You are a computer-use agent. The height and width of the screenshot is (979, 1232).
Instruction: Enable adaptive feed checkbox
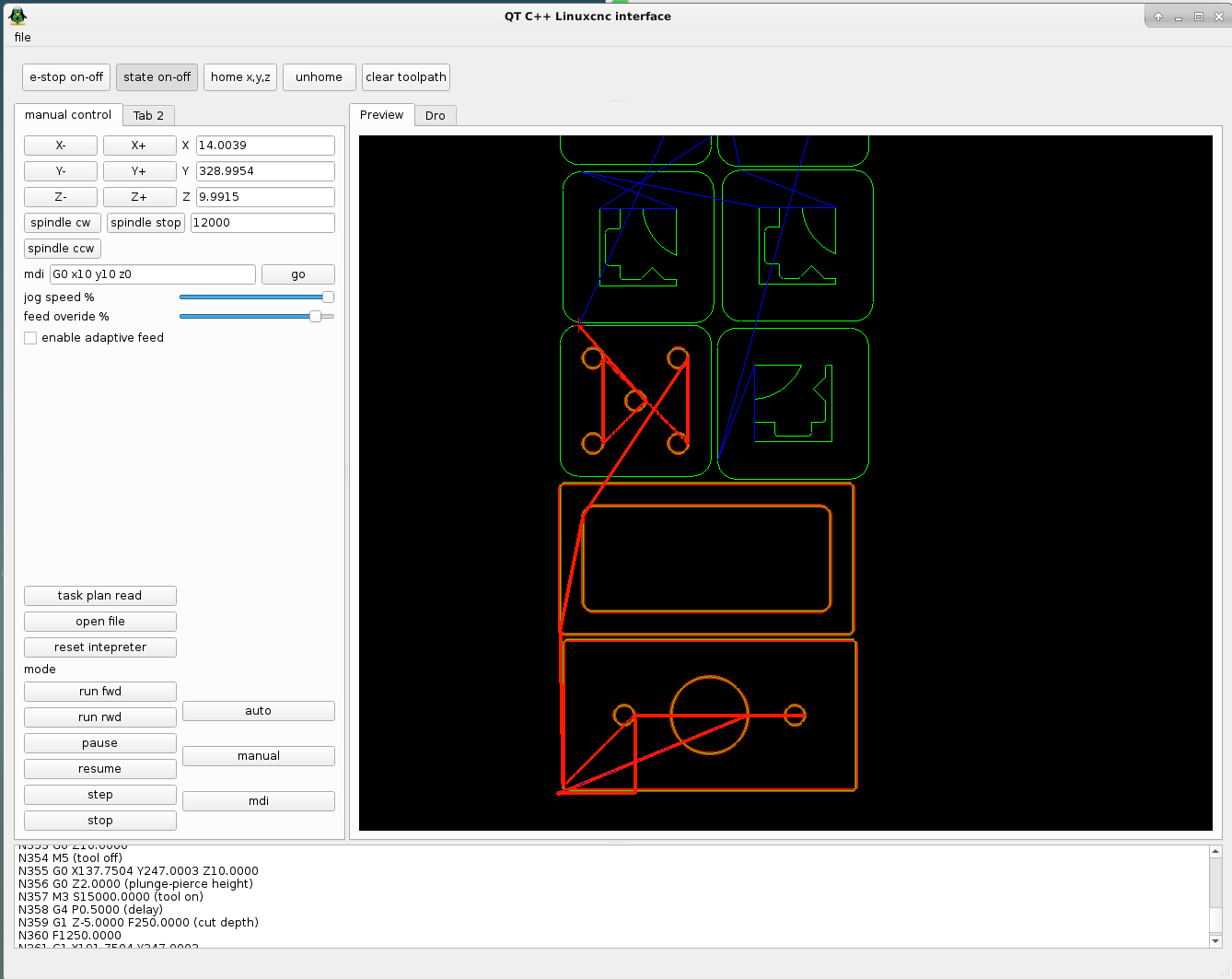31,338
